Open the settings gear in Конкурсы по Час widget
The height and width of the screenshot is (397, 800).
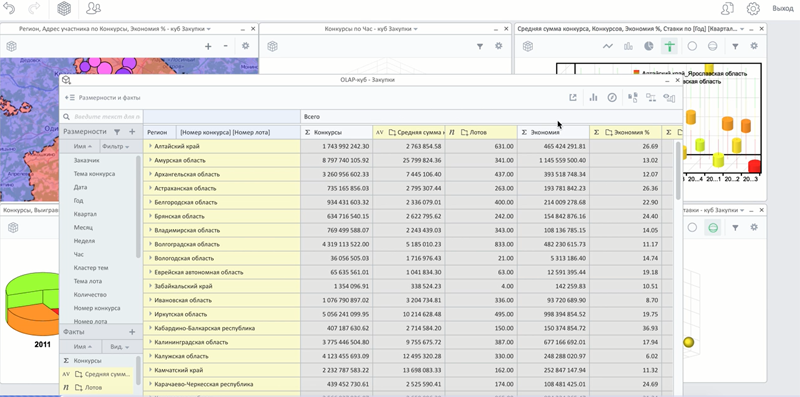[499, 46]
